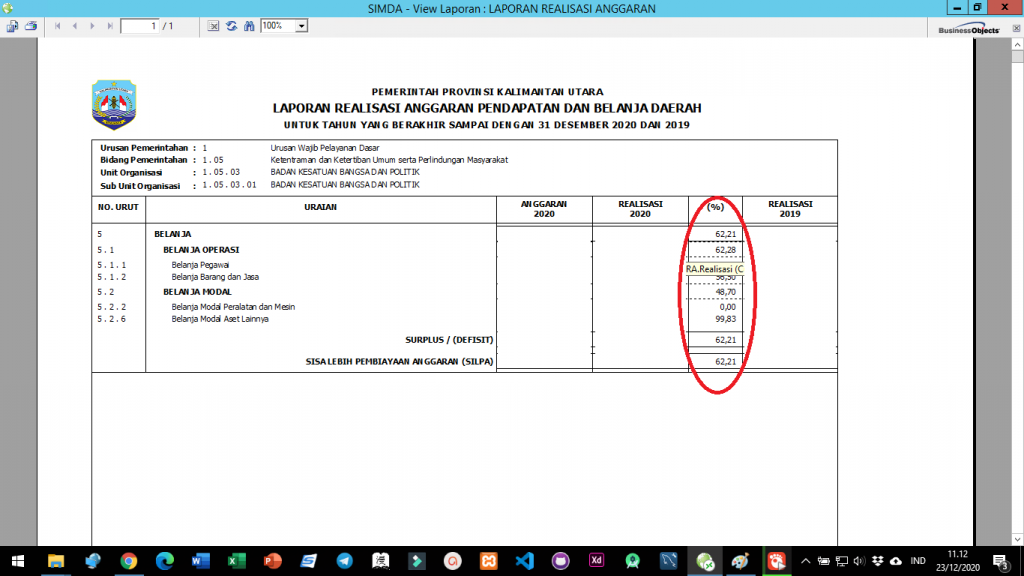Image resolution: width=1024 pixels, height=576 pixels.
Task: Click the Refresh report icon
Action: coord(232,26)
